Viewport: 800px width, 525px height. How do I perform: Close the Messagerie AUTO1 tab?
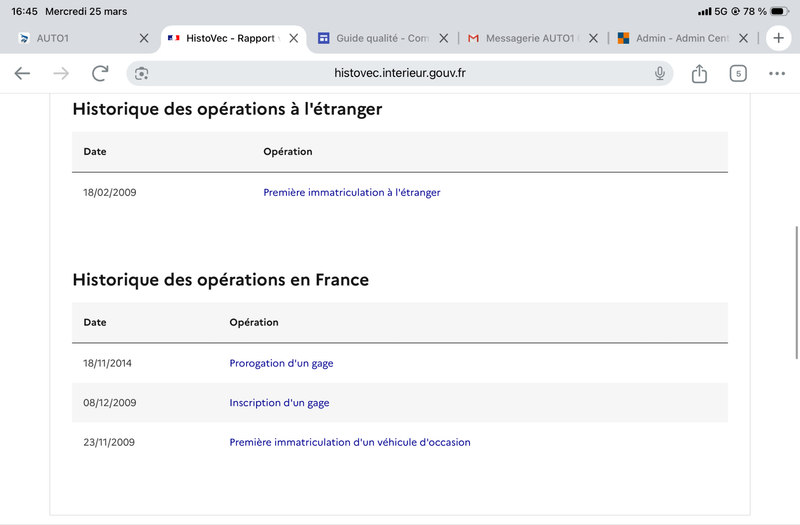click(x=593, y=38)
